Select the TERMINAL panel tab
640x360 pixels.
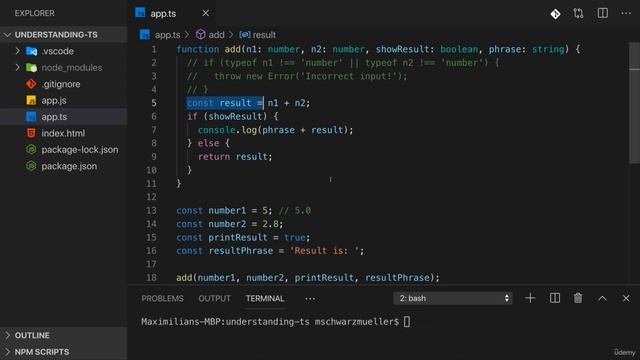coord(265,298)
